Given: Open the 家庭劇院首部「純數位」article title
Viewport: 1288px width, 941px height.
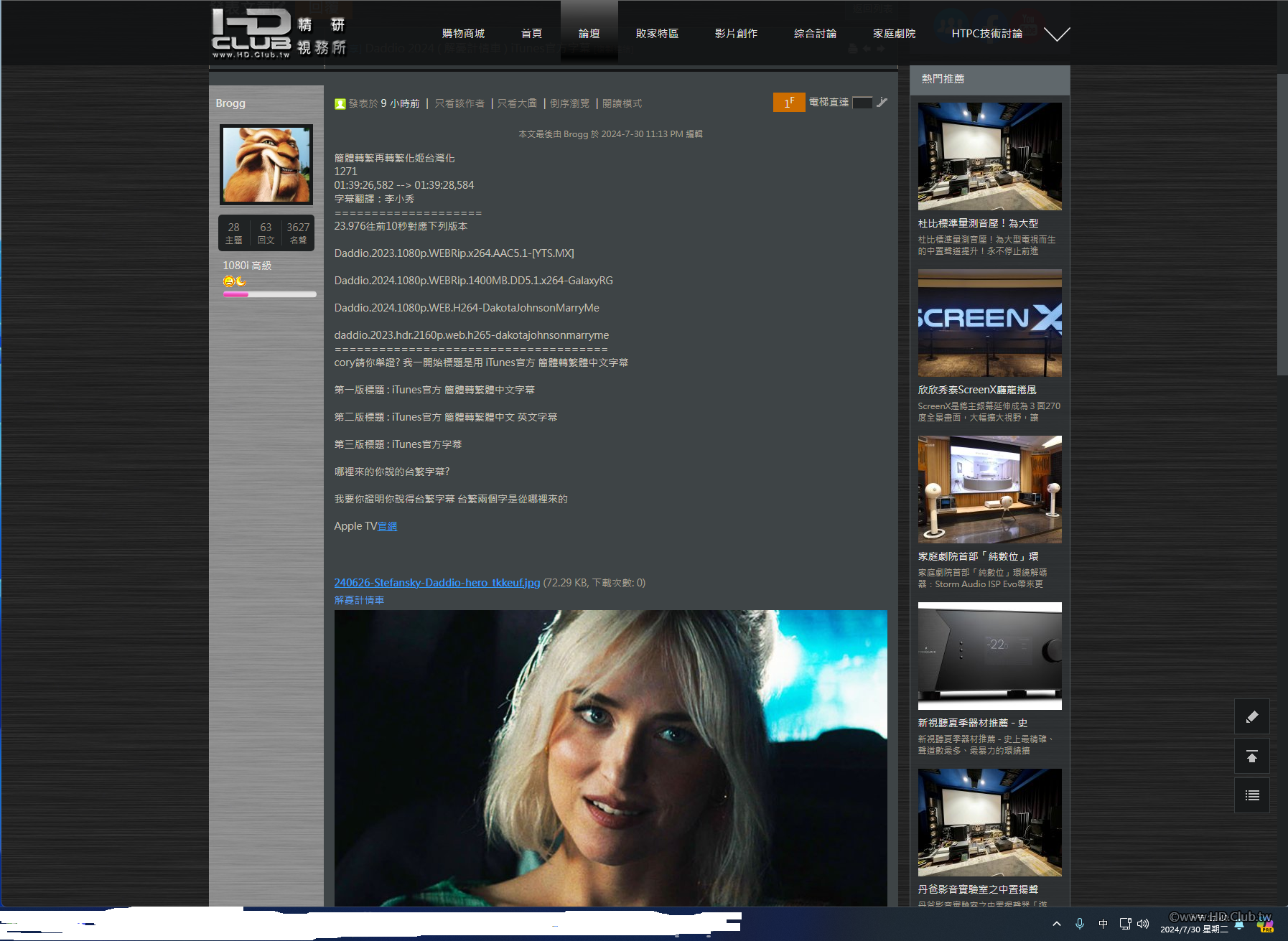Looking at the screenshot, I should pyautogui.click(x=978, y=557).
